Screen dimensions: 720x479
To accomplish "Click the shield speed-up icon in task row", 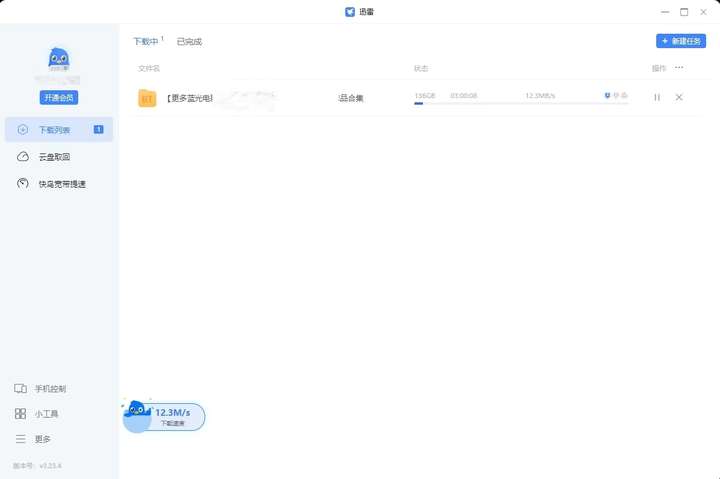I will click(607, 96).
